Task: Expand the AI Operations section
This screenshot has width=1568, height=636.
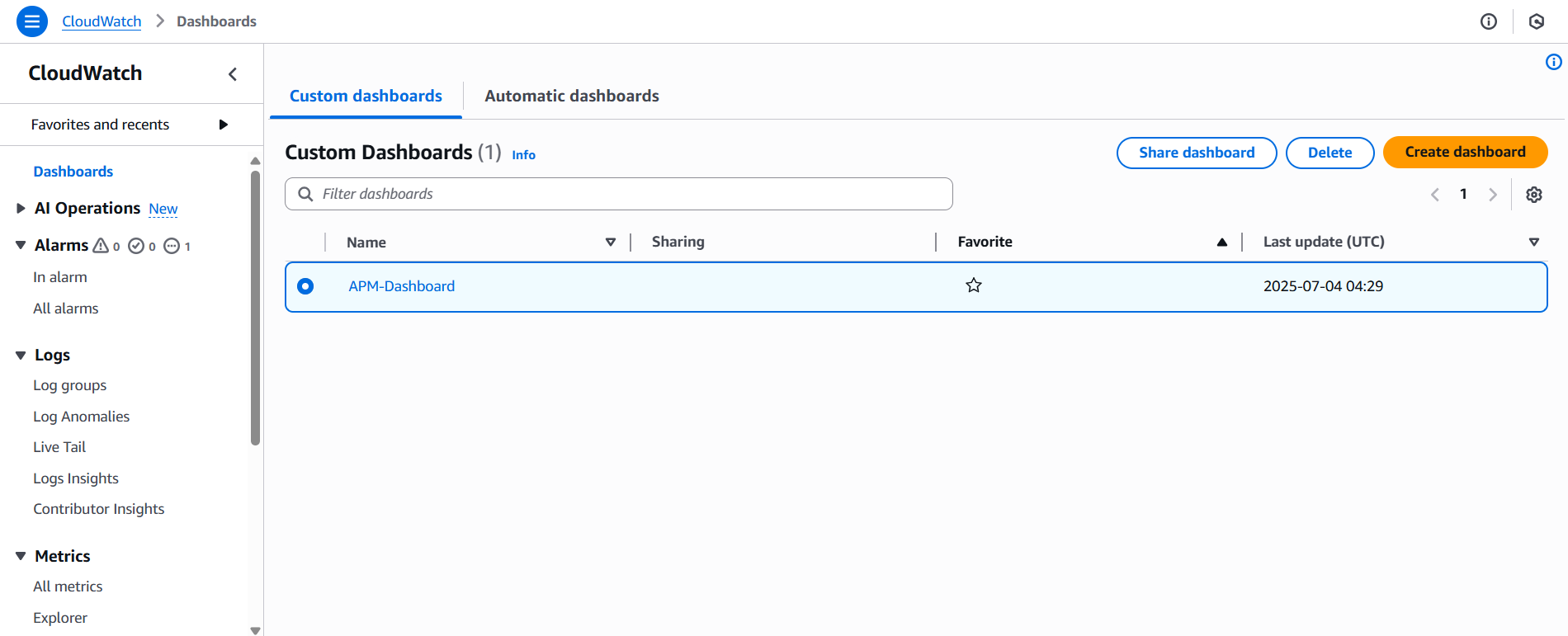Action: coord(21,209)
